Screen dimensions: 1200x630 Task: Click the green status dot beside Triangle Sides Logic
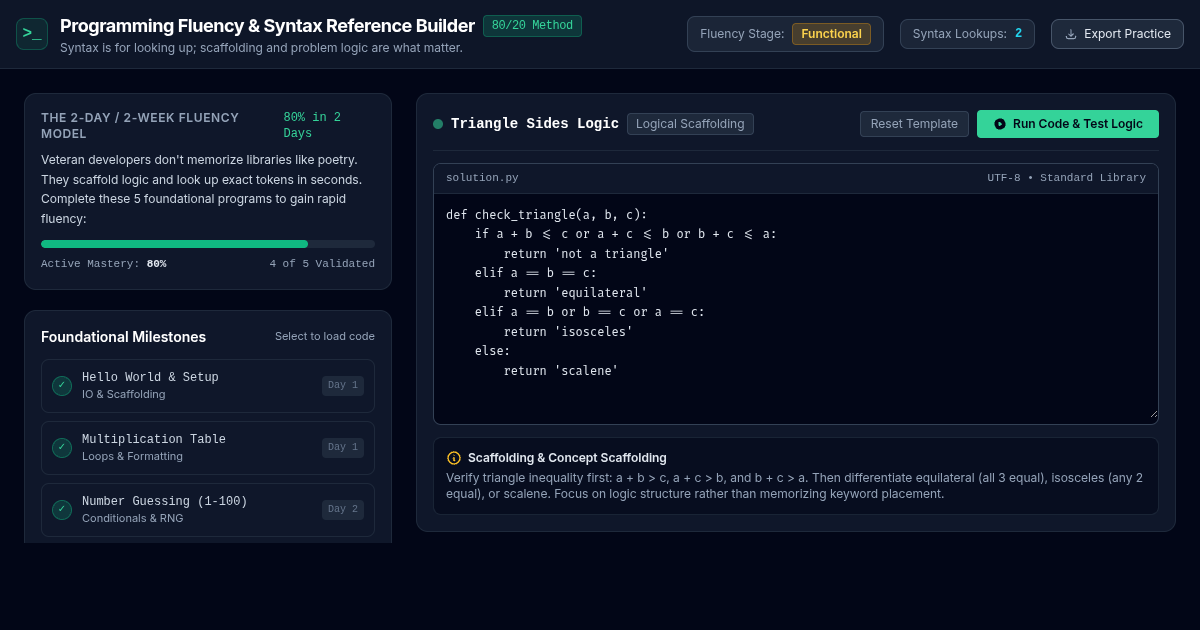(438, 124)
